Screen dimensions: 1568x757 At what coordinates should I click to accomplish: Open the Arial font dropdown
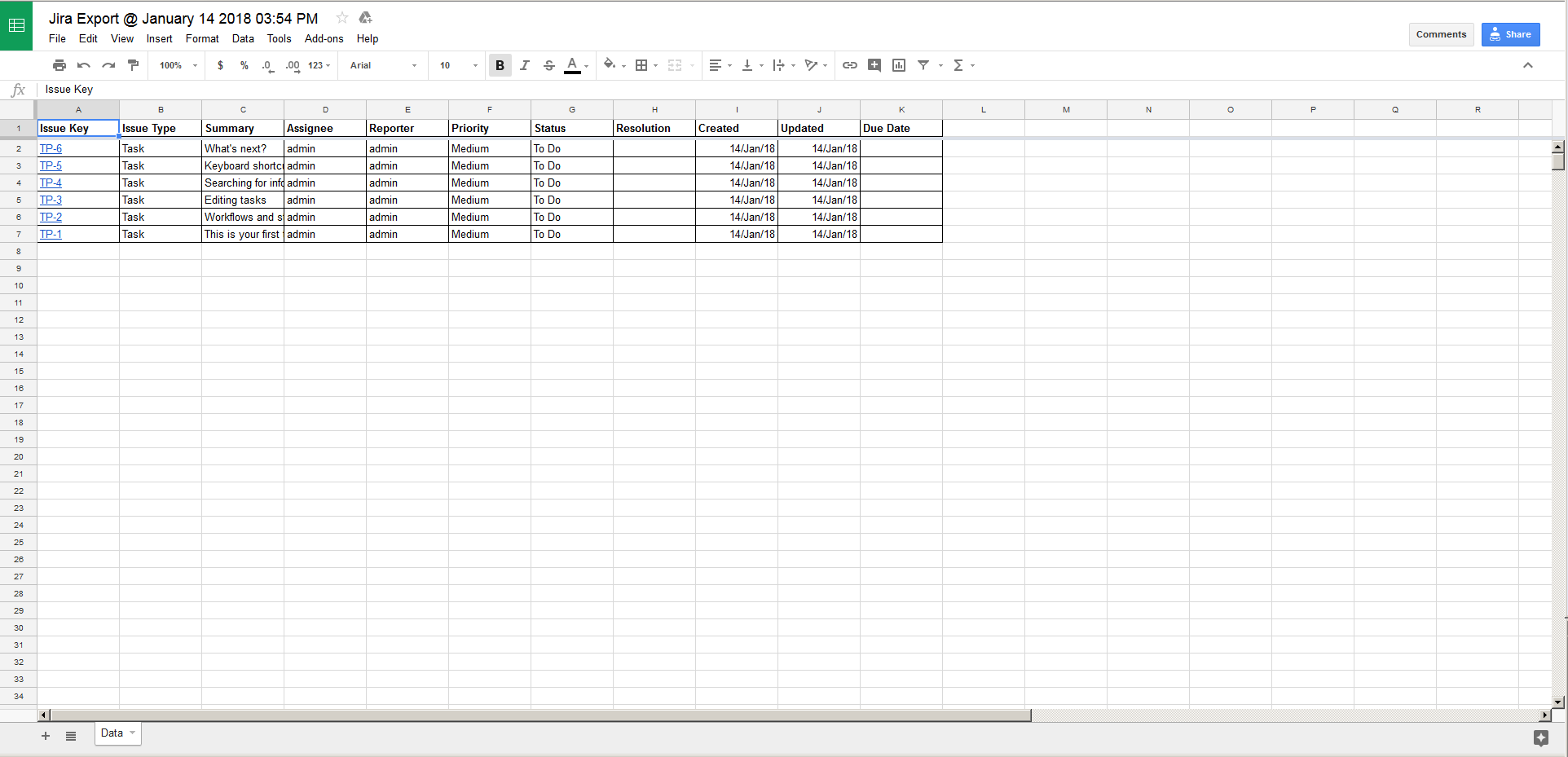tap(383, 65)
